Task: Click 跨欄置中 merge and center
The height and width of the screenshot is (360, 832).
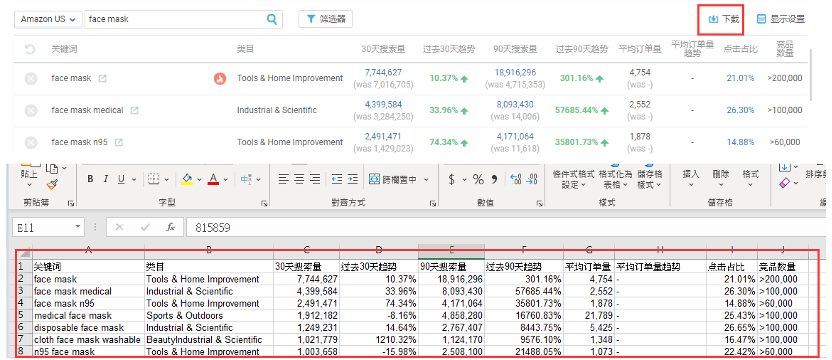Action: pos(392,179)
